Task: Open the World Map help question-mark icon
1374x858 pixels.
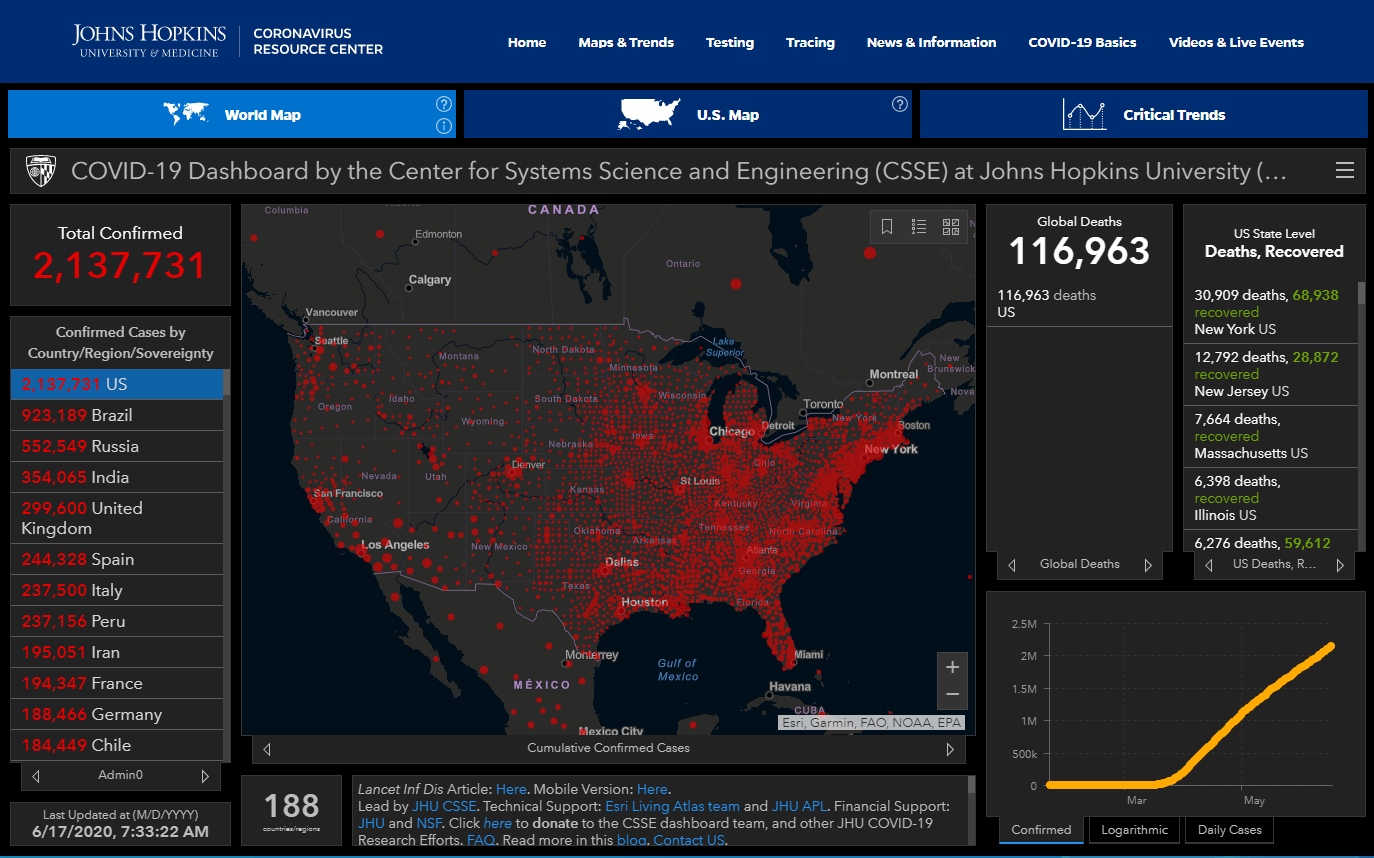Action: (x=444, y=104)
